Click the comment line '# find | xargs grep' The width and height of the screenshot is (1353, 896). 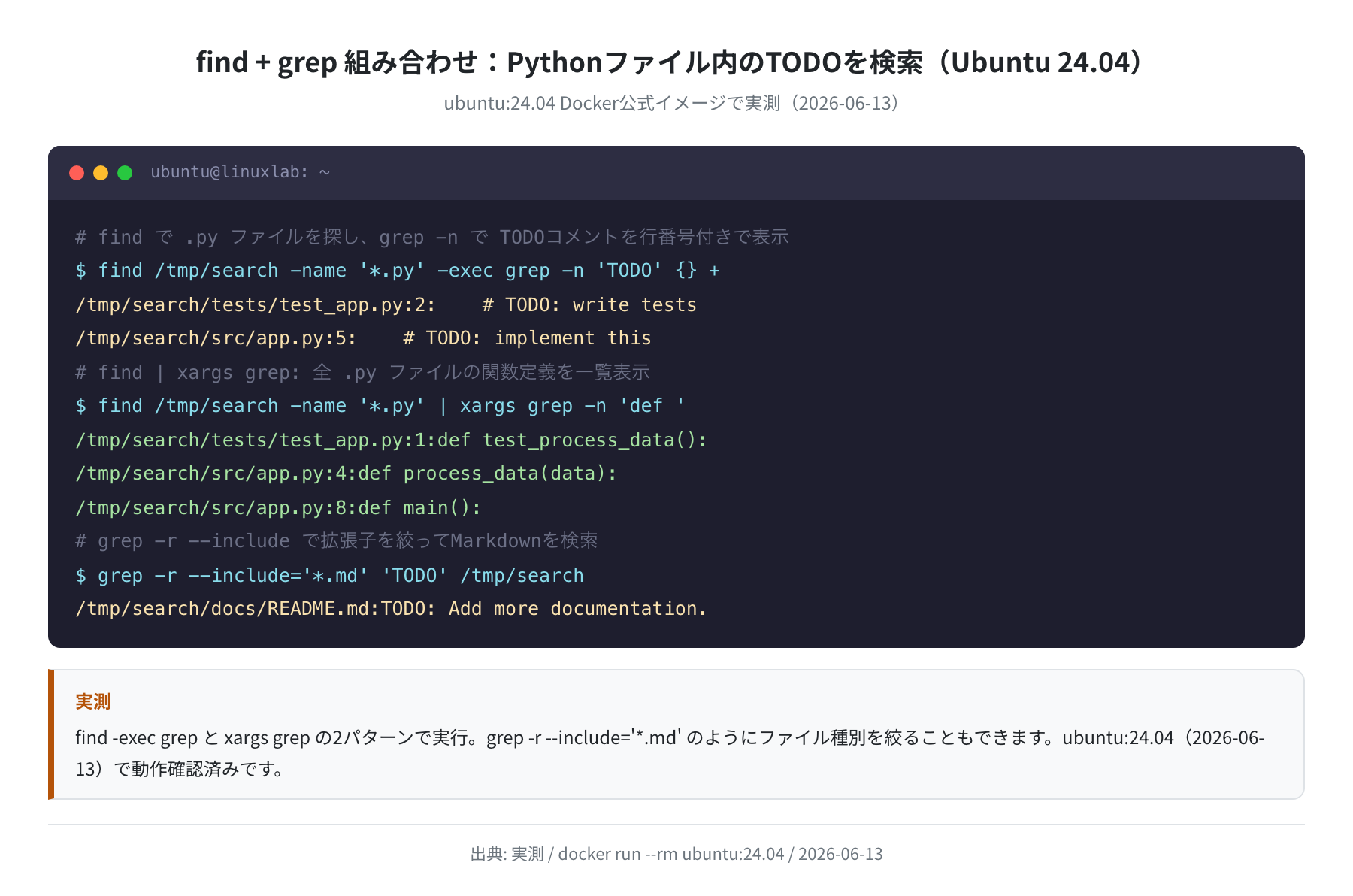point(362,372)
